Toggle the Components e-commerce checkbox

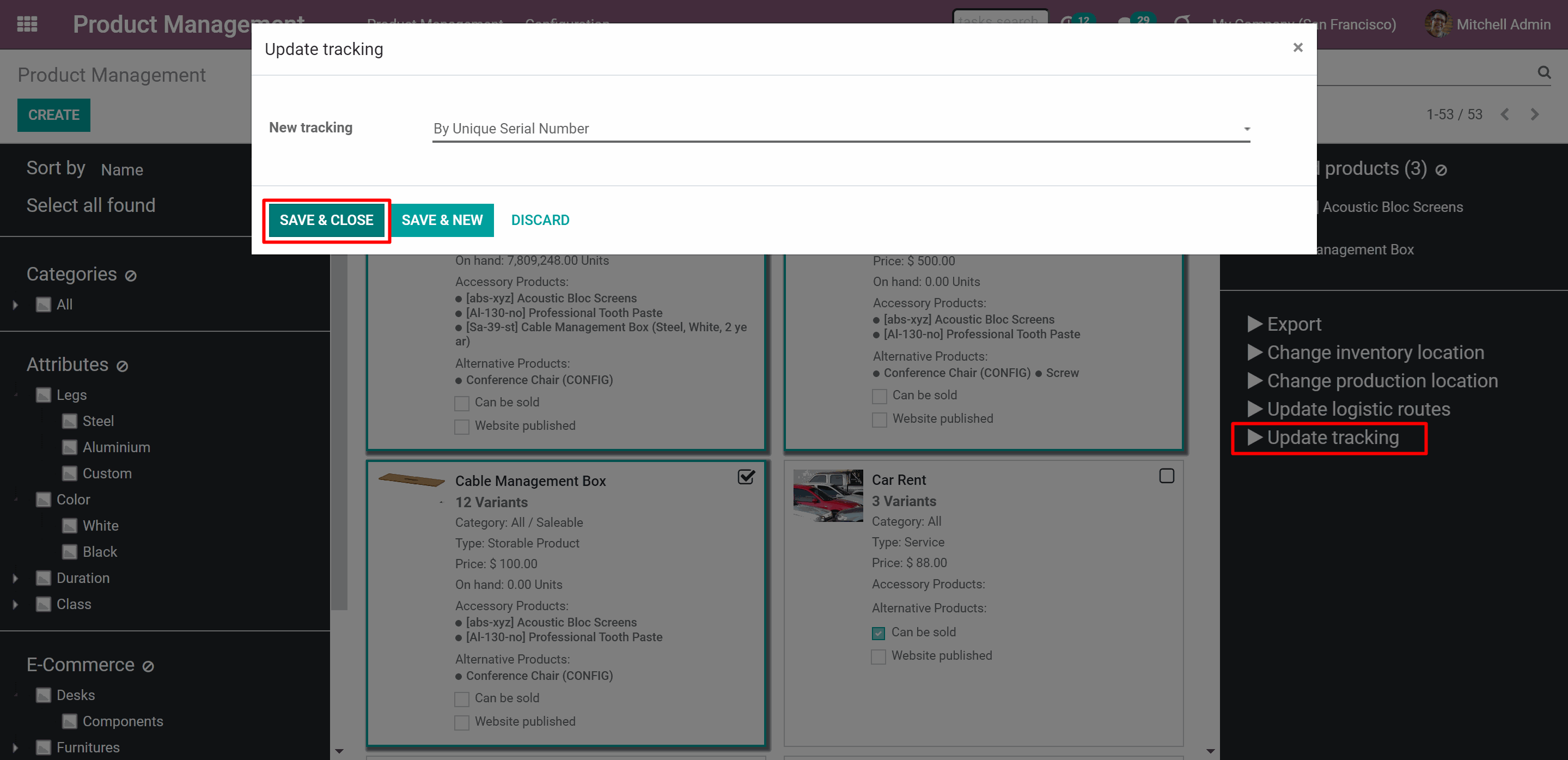[70, 722]
